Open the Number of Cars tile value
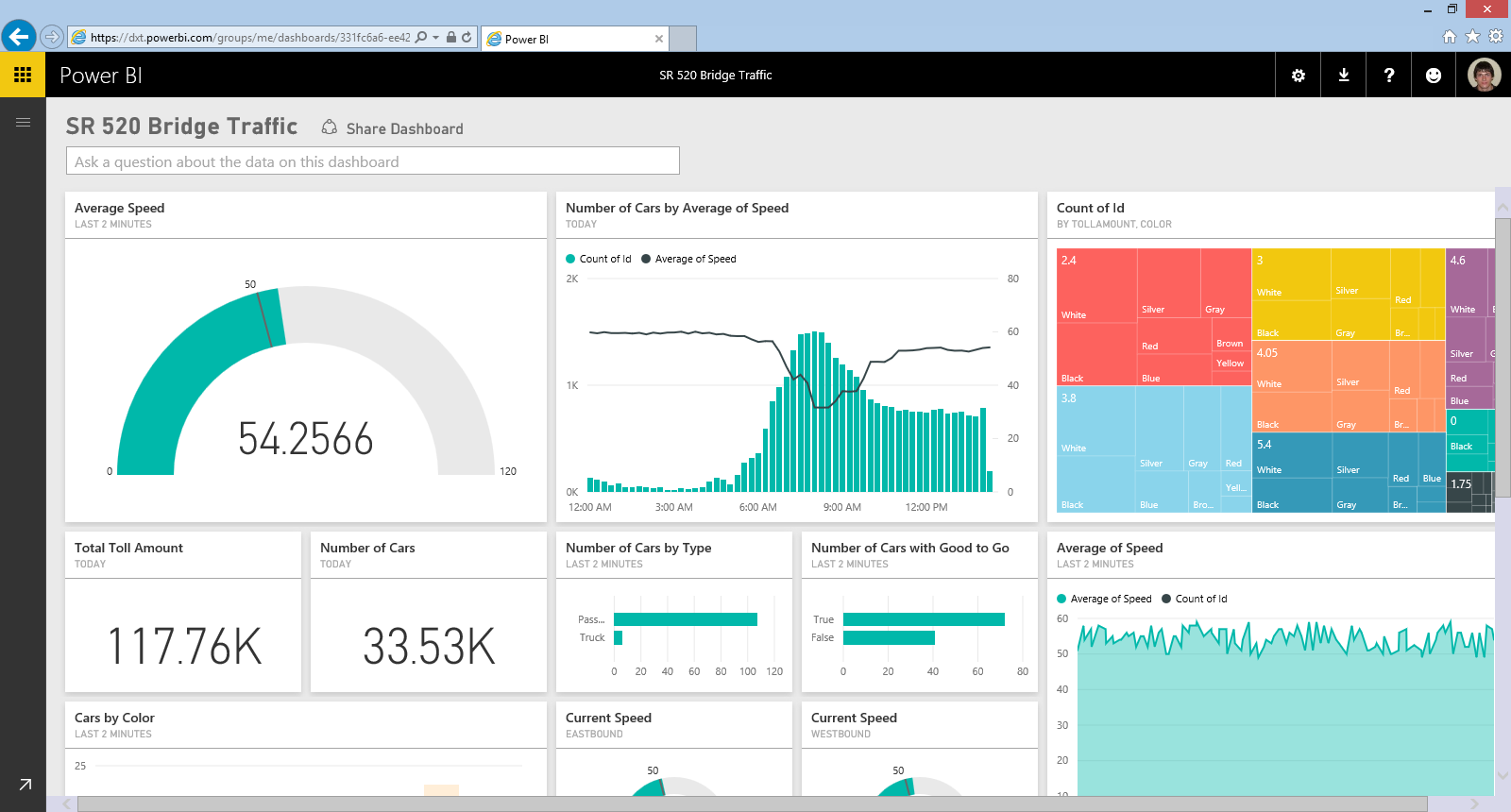 pos(429,647)
